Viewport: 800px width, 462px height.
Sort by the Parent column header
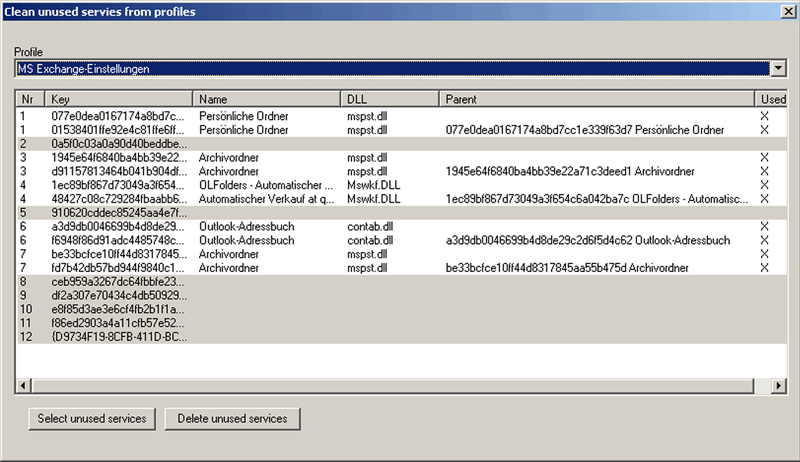(596, 99)
